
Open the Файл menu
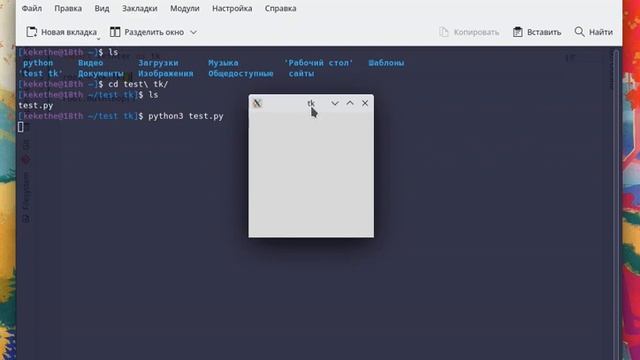point(31,8)
